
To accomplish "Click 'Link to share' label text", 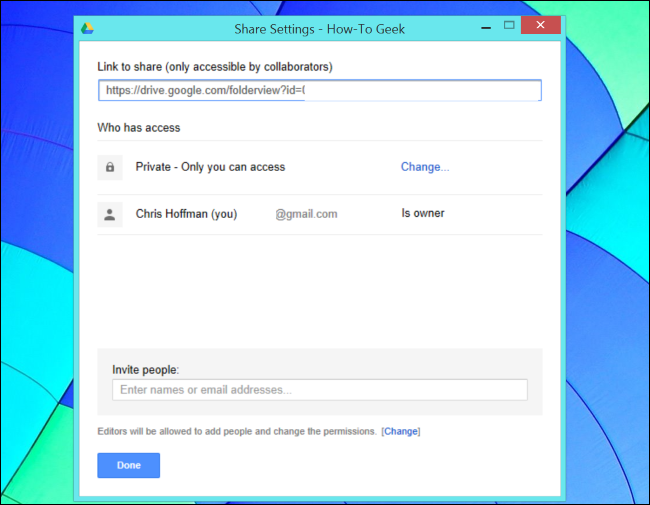I will point(215,67).
